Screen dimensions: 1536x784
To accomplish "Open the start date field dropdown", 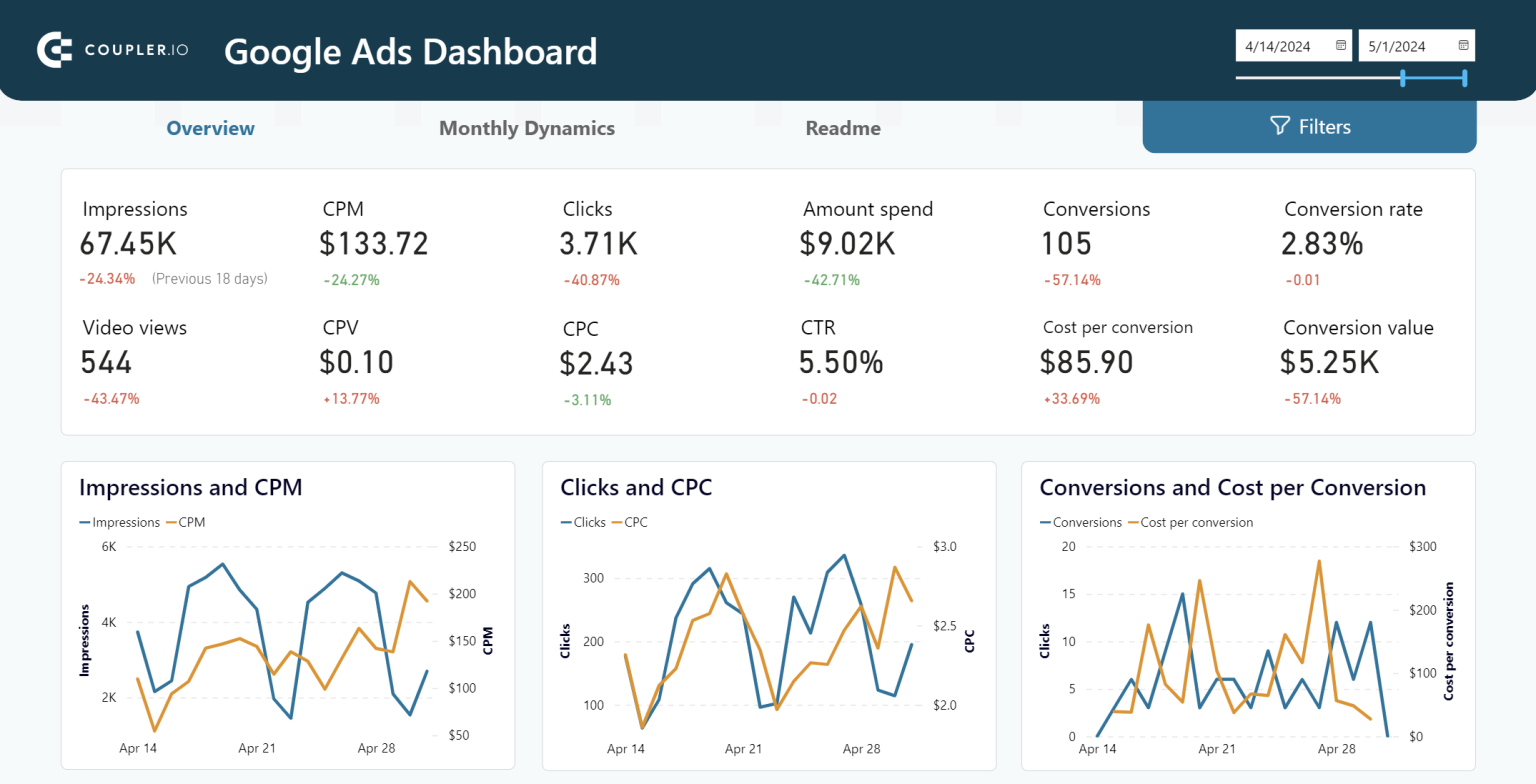I will click(x=1293, y=45).
